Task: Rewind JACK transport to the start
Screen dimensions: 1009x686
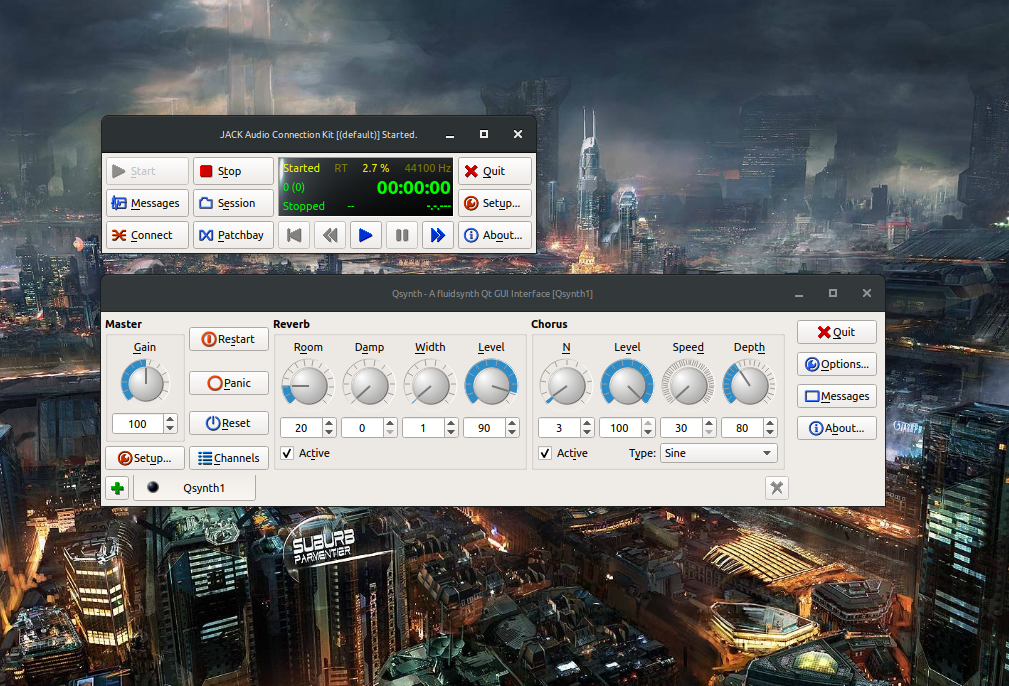Action: pos(294,236)
